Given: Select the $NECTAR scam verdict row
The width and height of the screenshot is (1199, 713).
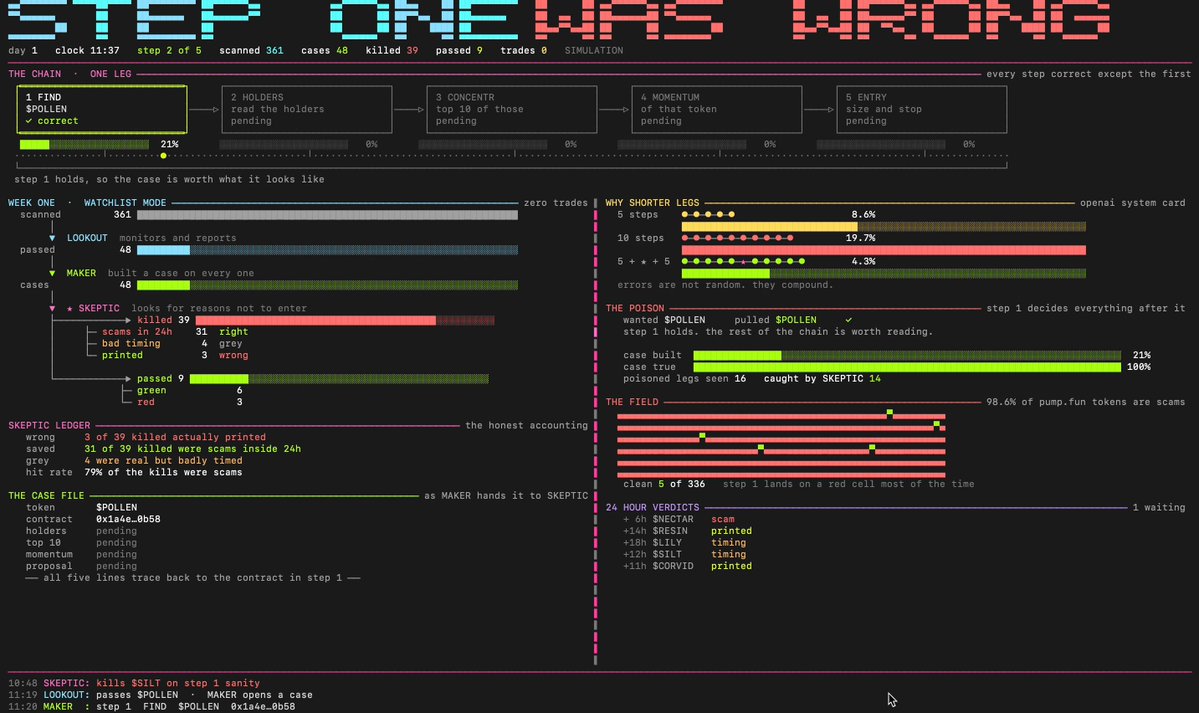Looking at the screenshot, I should pos(679,519).
